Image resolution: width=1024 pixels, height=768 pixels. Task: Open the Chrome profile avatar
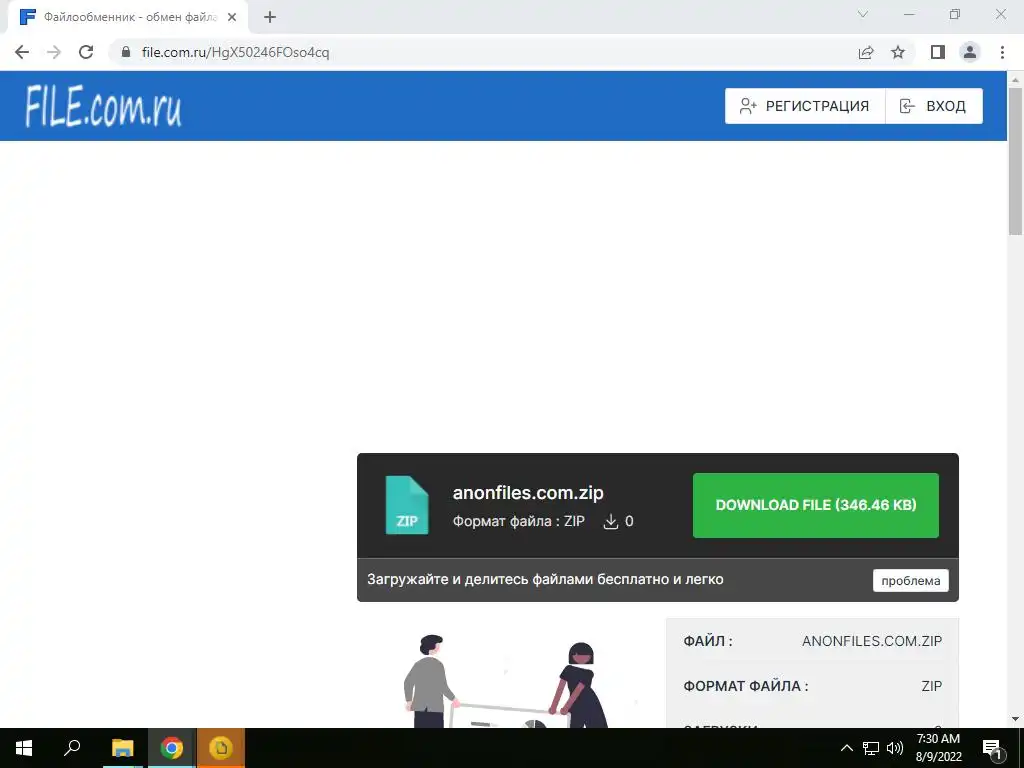pos(970,52)
